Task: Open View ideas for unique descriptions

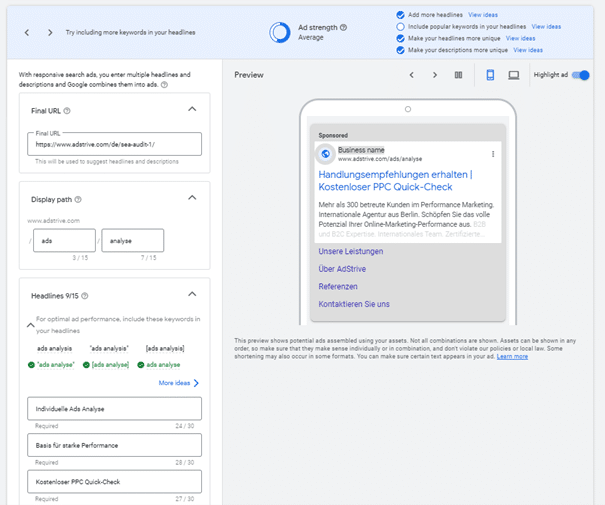Action: click(528, 50)
